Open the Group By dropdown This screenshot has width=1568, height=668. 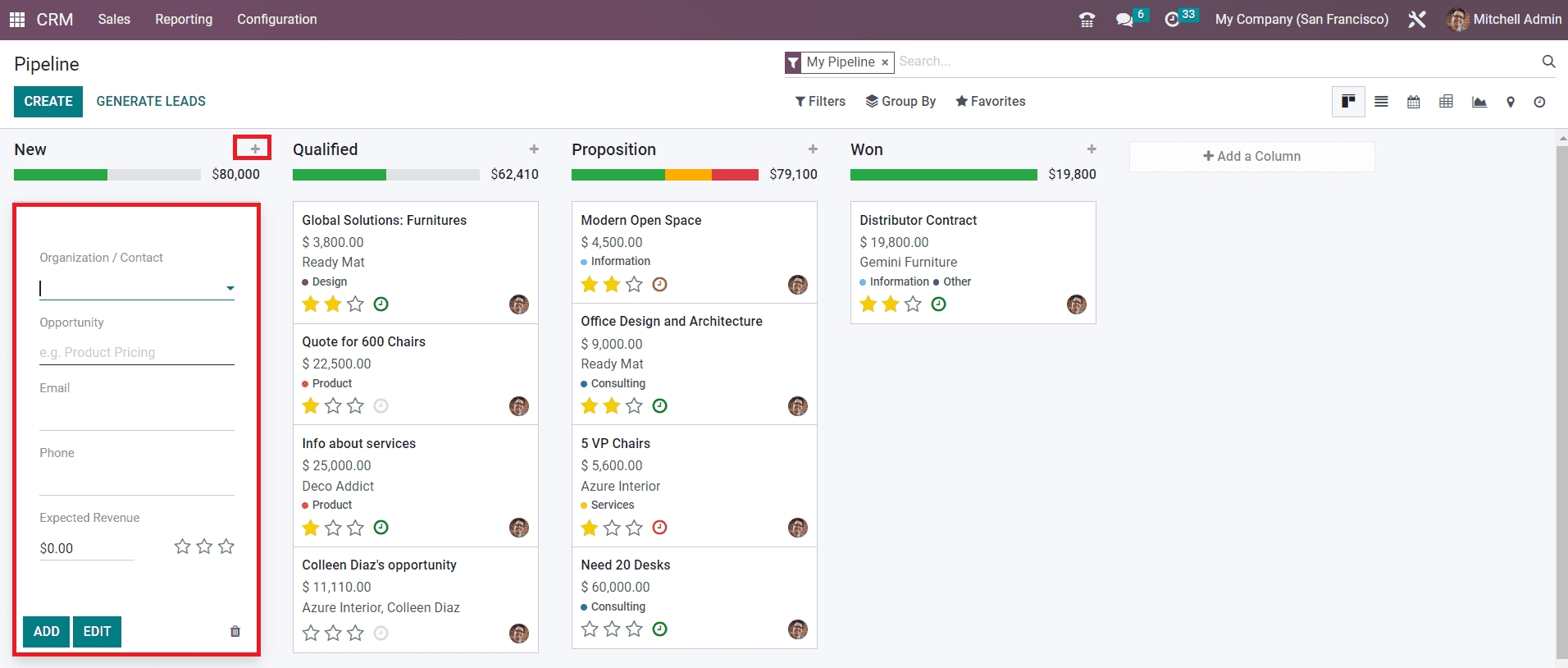[900, 101]
